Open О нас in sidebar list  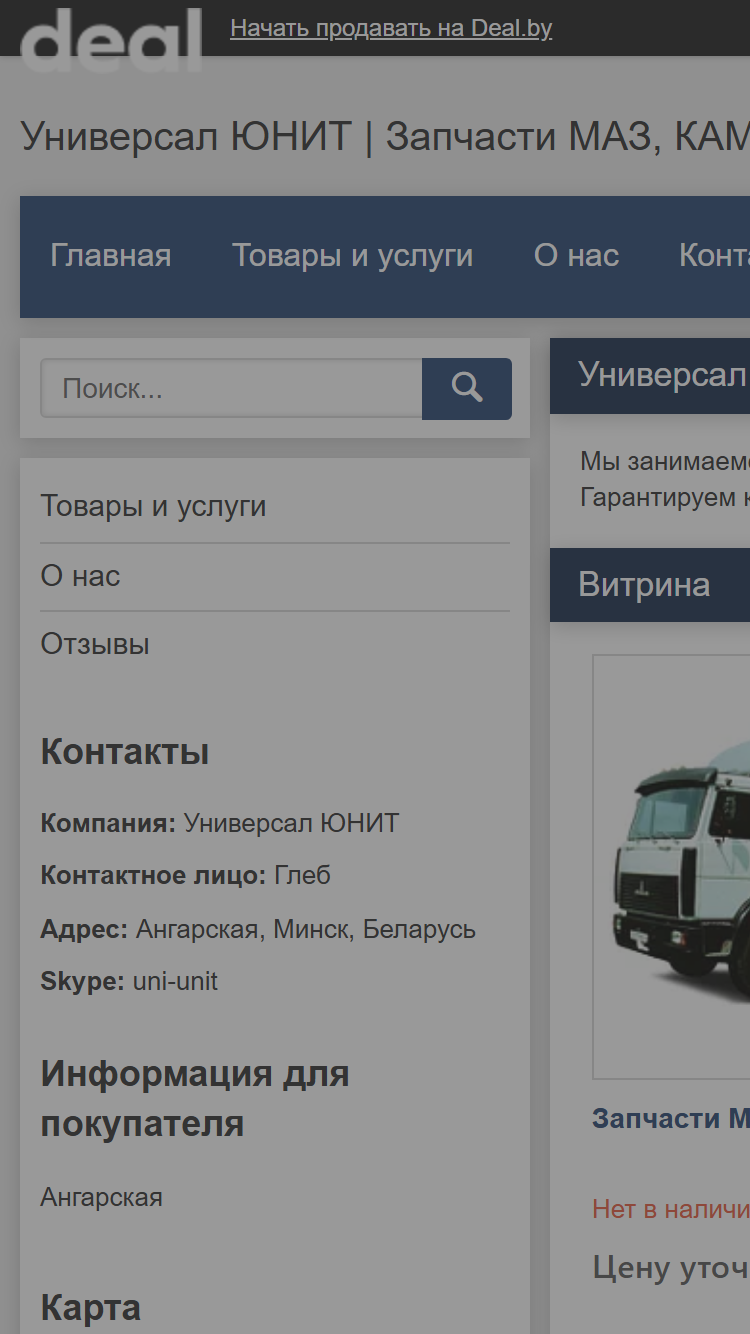tap(80, 576)
